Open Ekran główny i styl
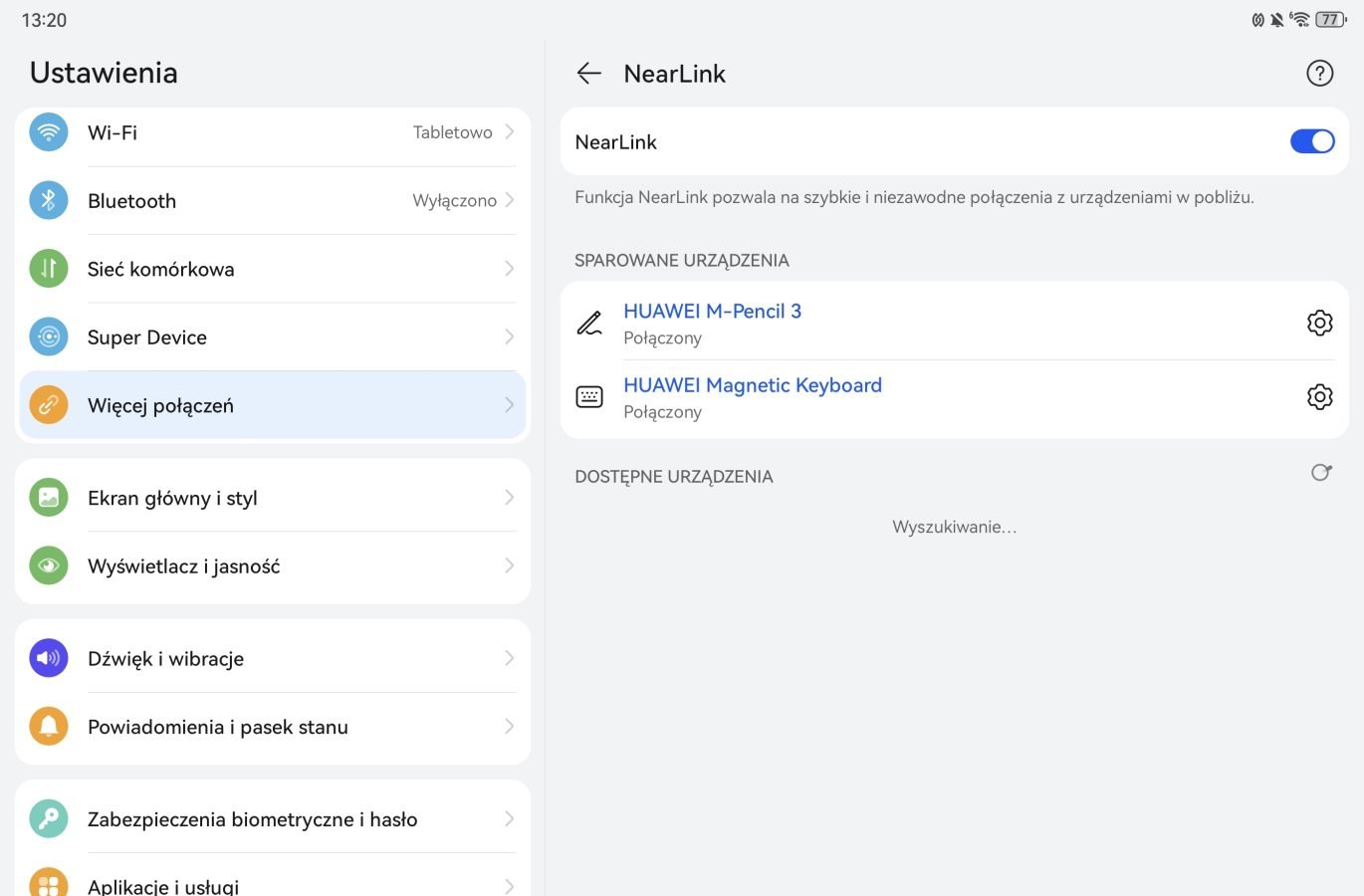 (273, 497)
